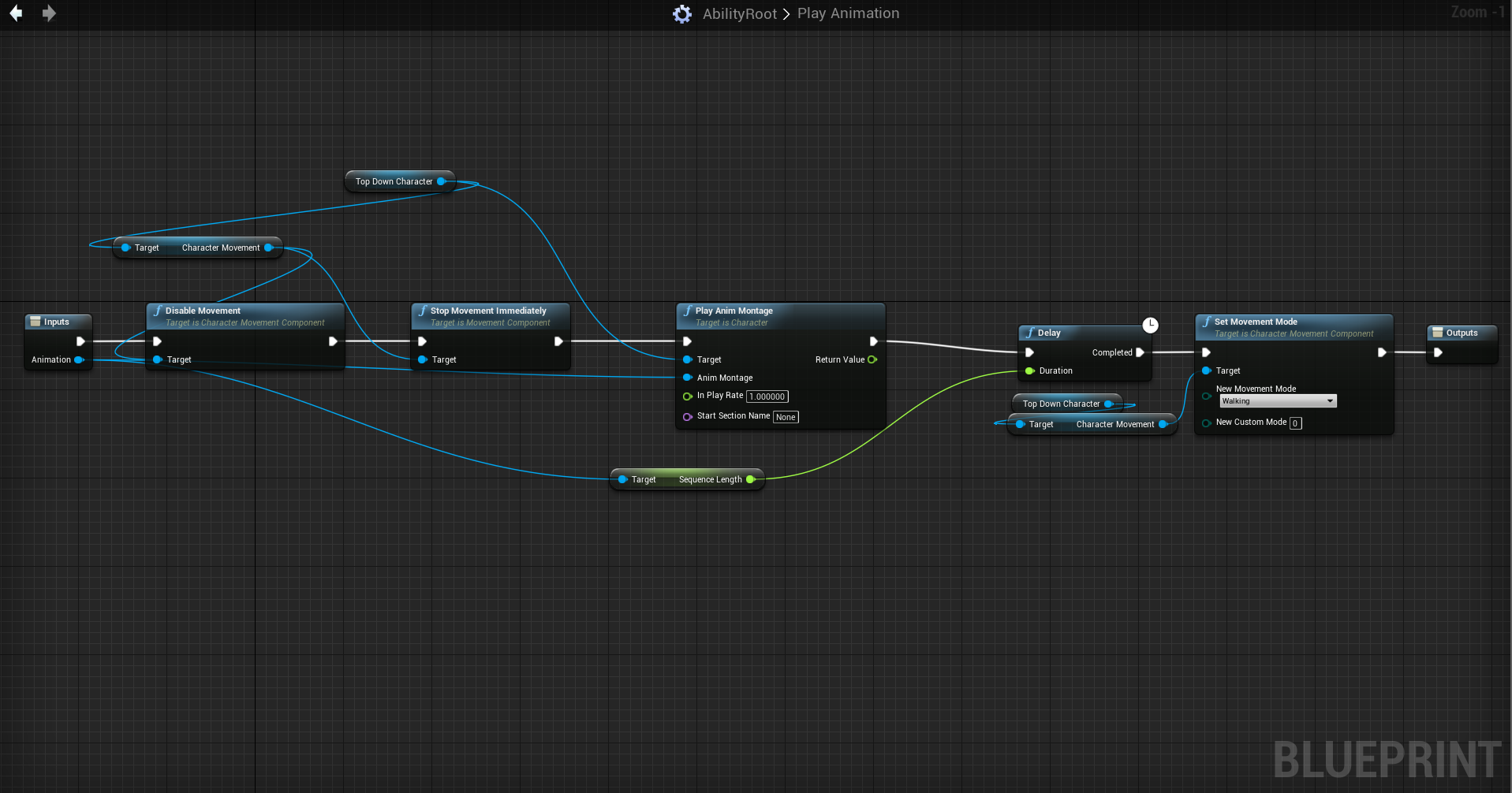
Task: Click the Delay node Duration input pin
Action: pyautogui.click(x=1029, y=370)
